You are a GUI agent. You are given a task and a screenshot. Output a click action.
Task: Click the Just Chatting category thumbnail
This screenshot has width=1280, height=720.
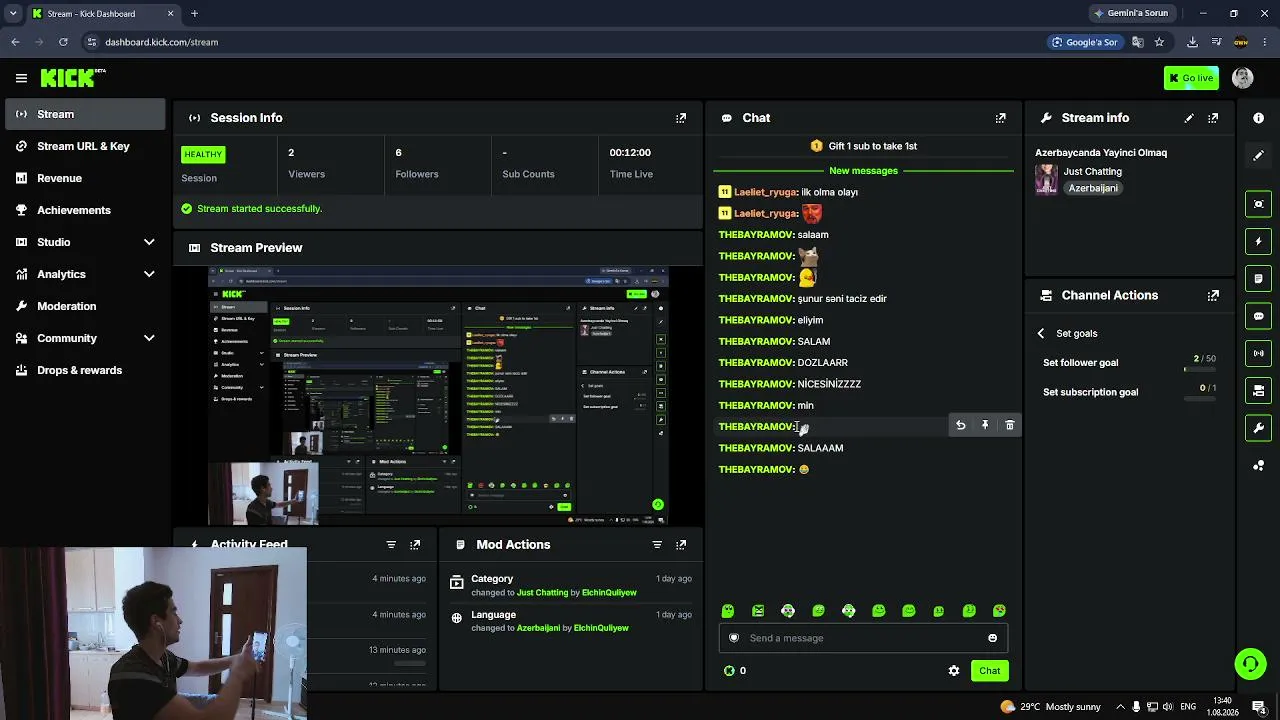click(1046, 179)
